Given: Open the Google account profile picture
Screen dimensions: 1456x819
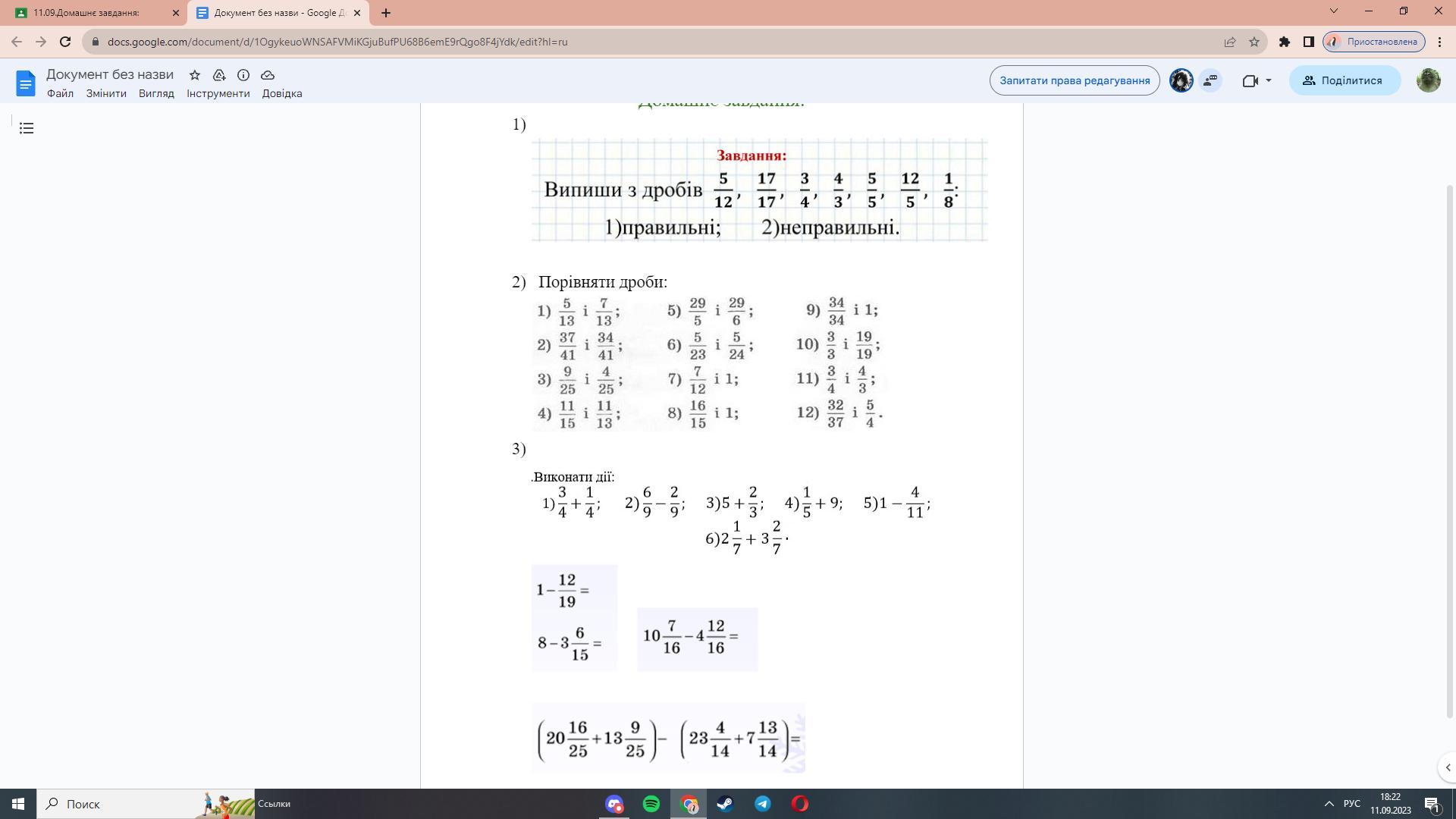Looking at the screenshot, I should [x=1428, y=80].
